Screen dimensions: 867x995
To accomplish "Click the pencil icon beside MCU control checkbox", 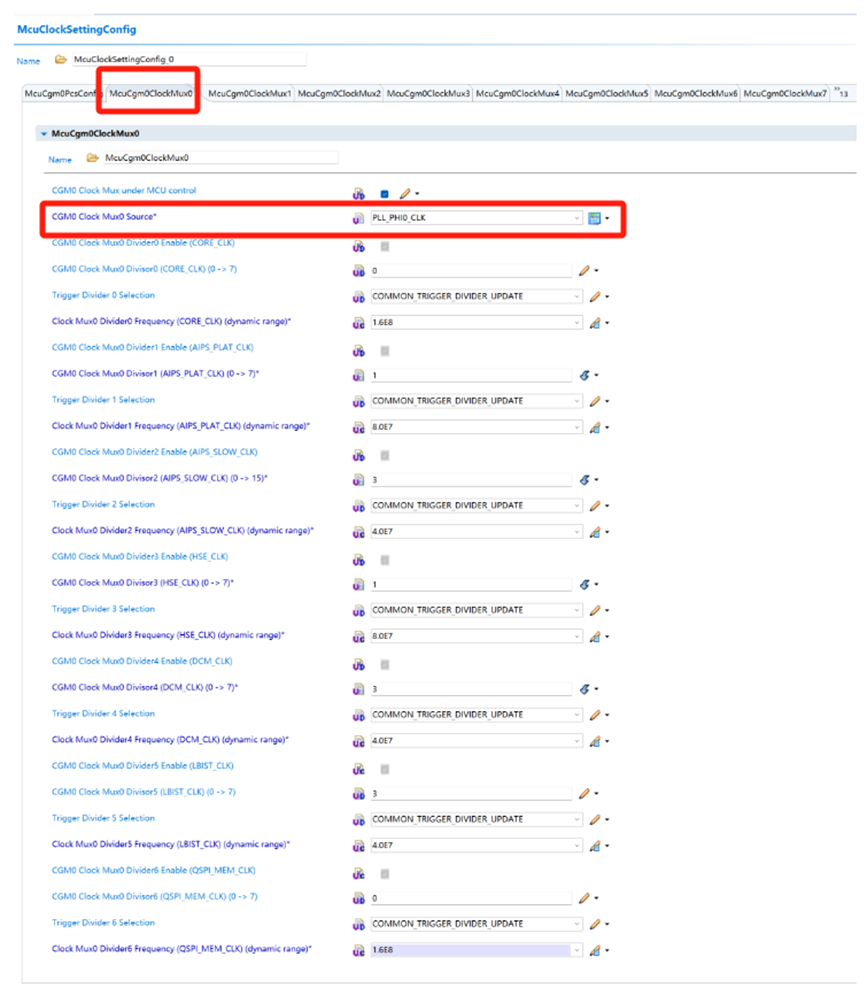I will pyautogui.click(x=404, y=193).
